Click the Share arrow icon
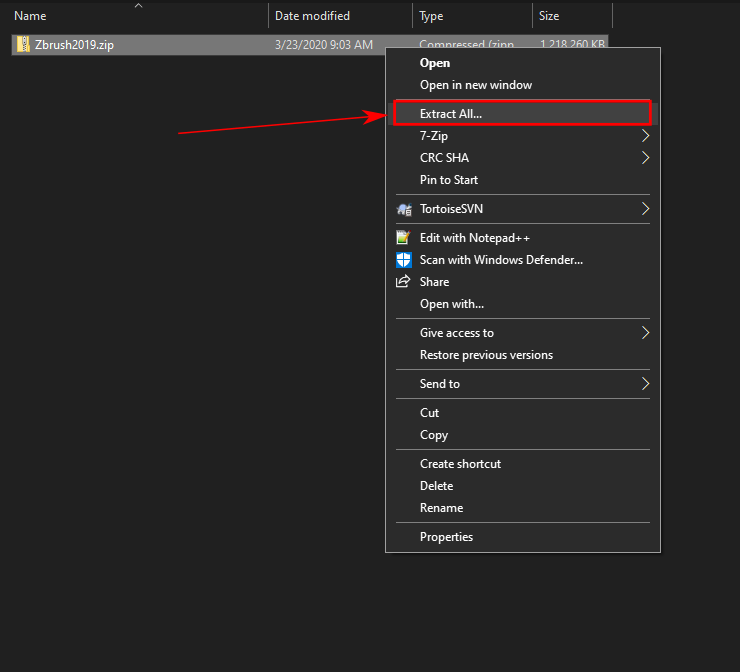This screenshot has width=740, height=672. [x=403, y=282]
